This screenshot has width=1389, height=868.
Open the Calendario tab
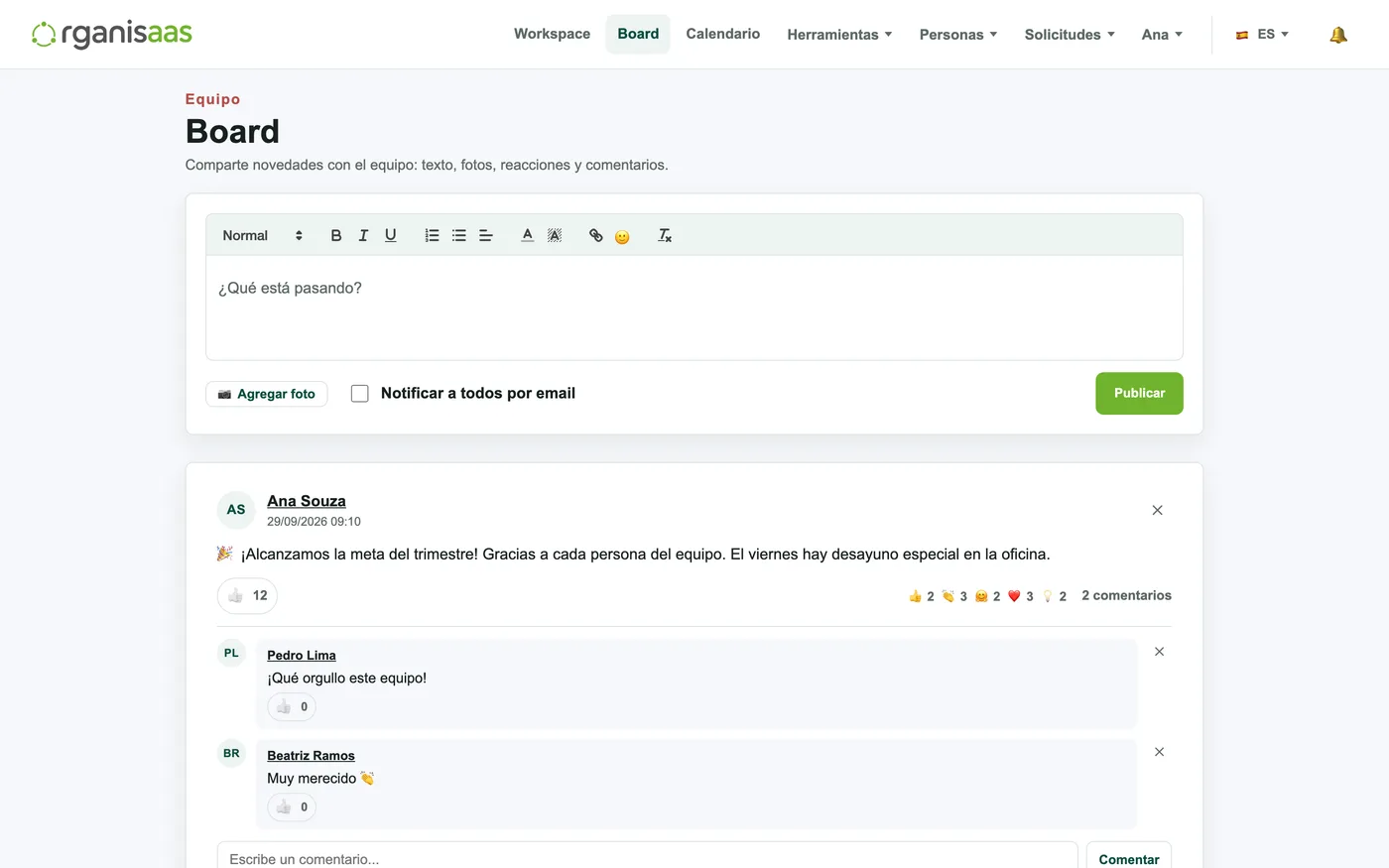pyautogui.click(x=723, y=34)
